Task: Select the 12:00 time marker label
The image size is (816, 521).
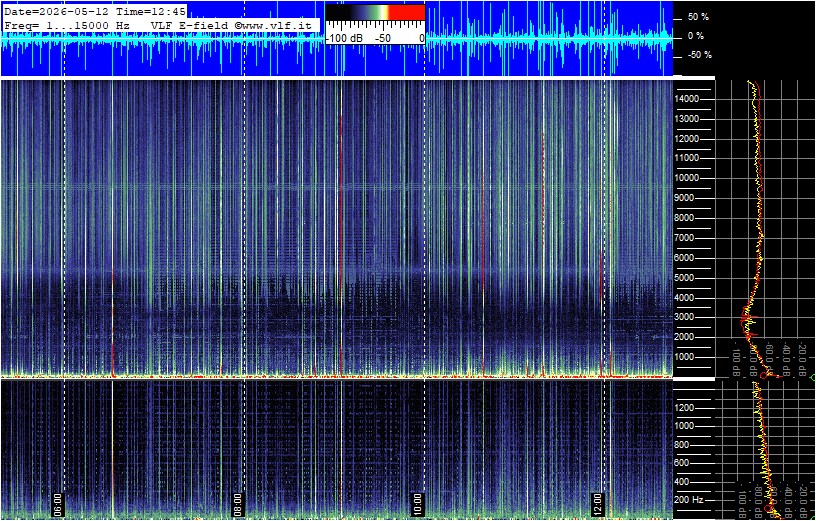Action: click(598, 505)
